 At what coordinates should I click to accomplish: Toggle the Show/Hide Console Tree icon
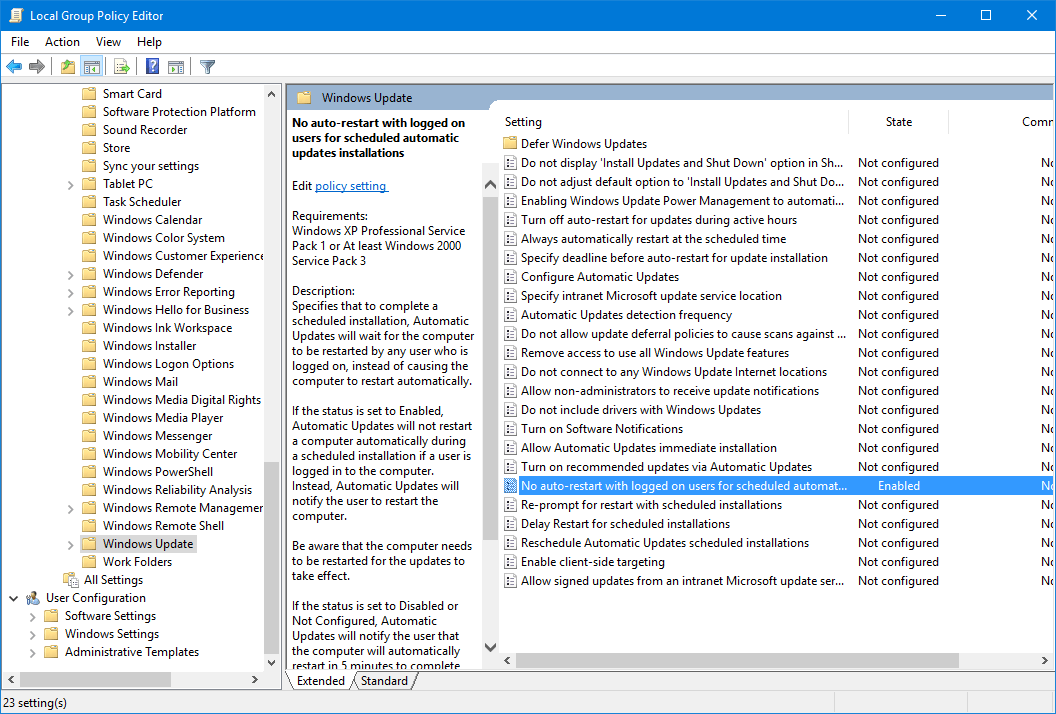tap(92, 67)
